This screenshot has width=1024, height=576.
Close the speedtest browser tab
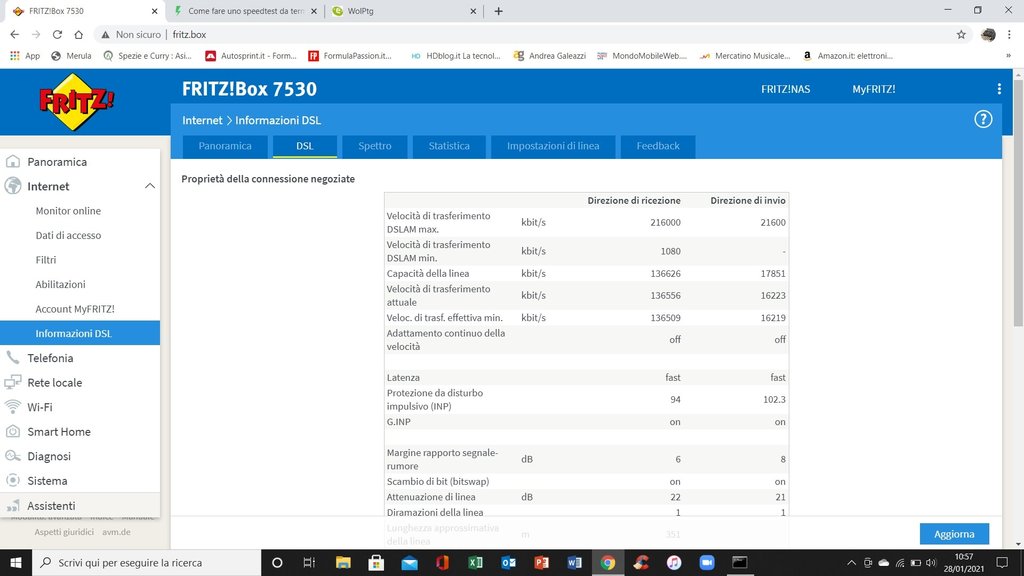coord(313,11)
